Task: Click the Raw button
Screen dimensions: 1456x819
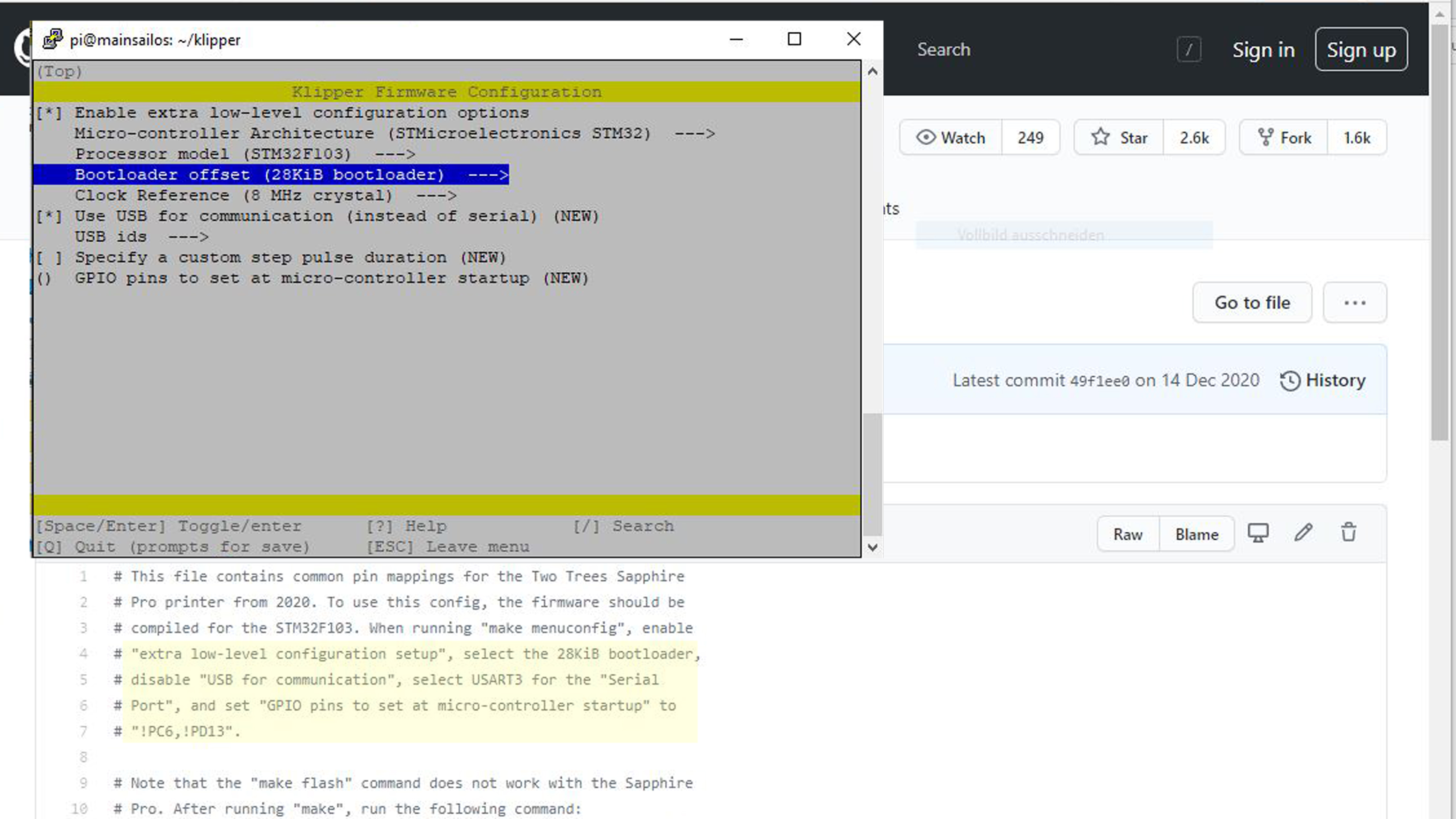Action: tap(1128, 534)
